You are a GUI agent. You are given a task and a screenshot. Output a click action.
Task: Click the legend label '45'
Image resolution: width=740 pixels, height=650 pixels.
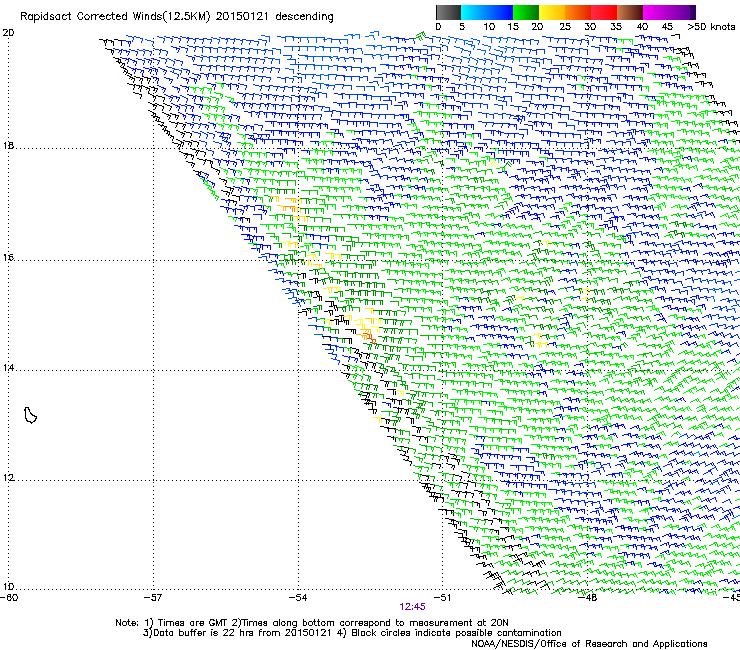click(x=667, y=27)
